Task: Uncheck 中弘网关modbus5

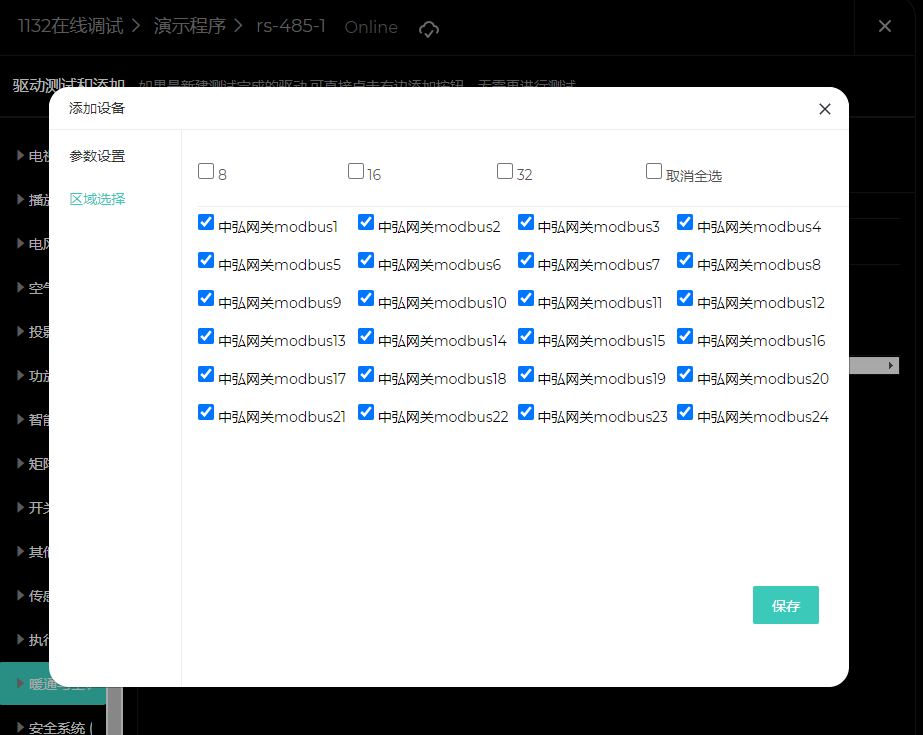Action: pyautogui.click(x=206, y=260)
